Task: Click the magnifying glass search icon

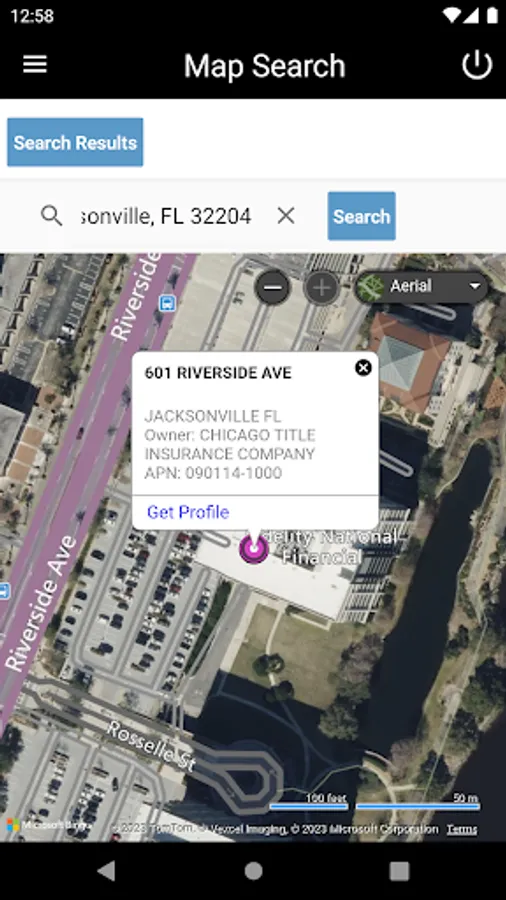Action: click(52, 216)
